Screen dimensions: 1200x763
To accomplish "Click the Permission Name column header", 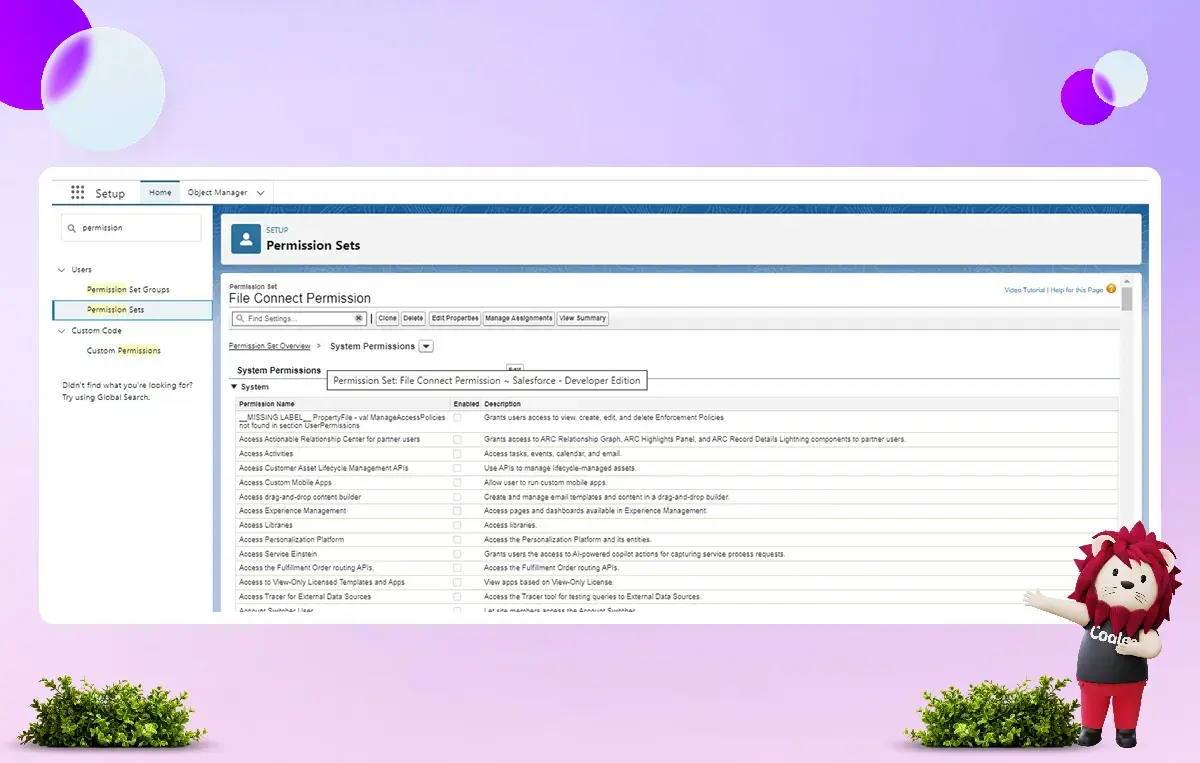I will (x=267, y=404).
